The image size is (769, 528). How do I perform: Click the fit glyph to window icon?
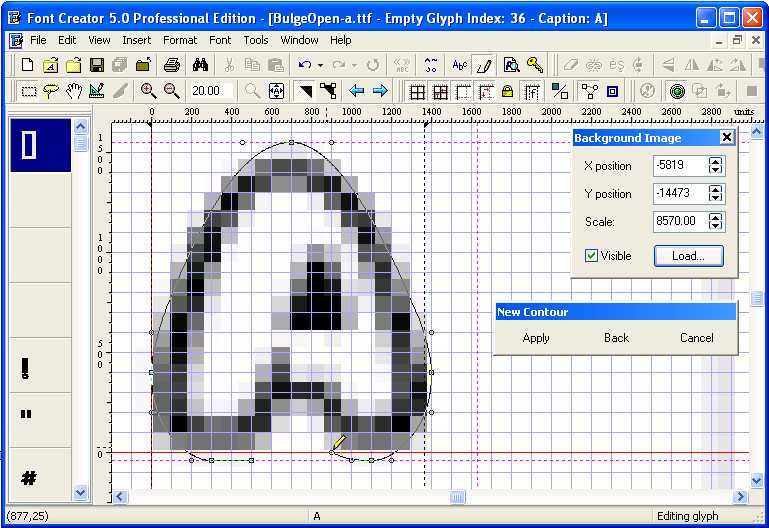276,91
